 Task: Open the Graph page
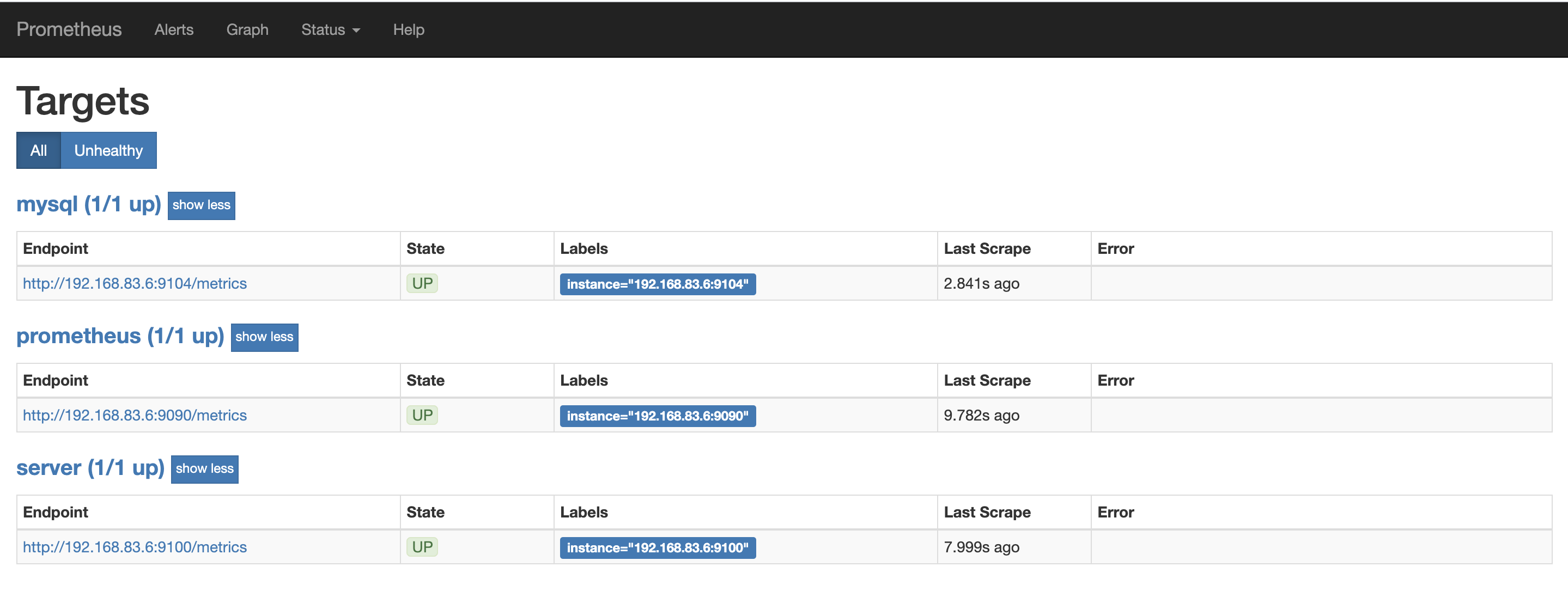tap(247, 30)
